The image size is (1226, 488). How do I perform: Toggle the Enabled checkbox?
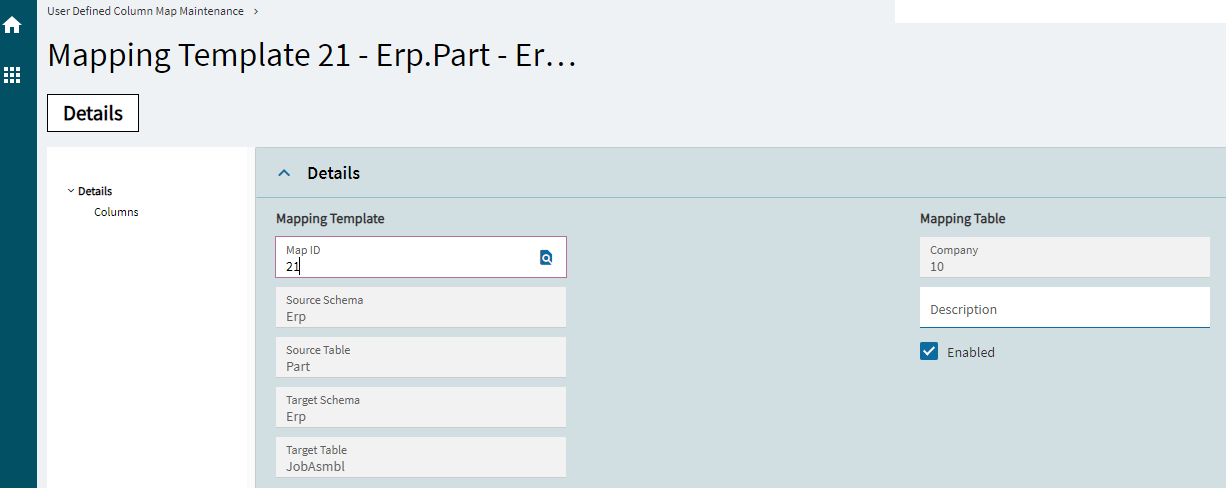click(x=929, y=351)
